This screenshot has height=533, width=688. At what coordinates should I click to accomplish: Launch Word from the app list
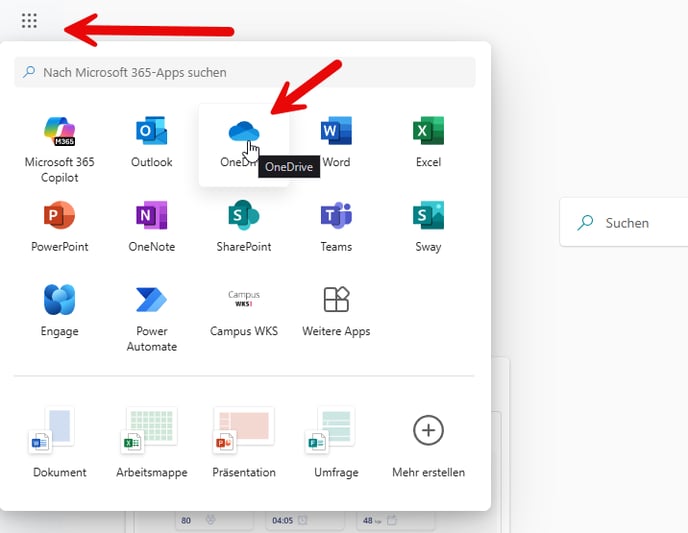tap(336, 142)
